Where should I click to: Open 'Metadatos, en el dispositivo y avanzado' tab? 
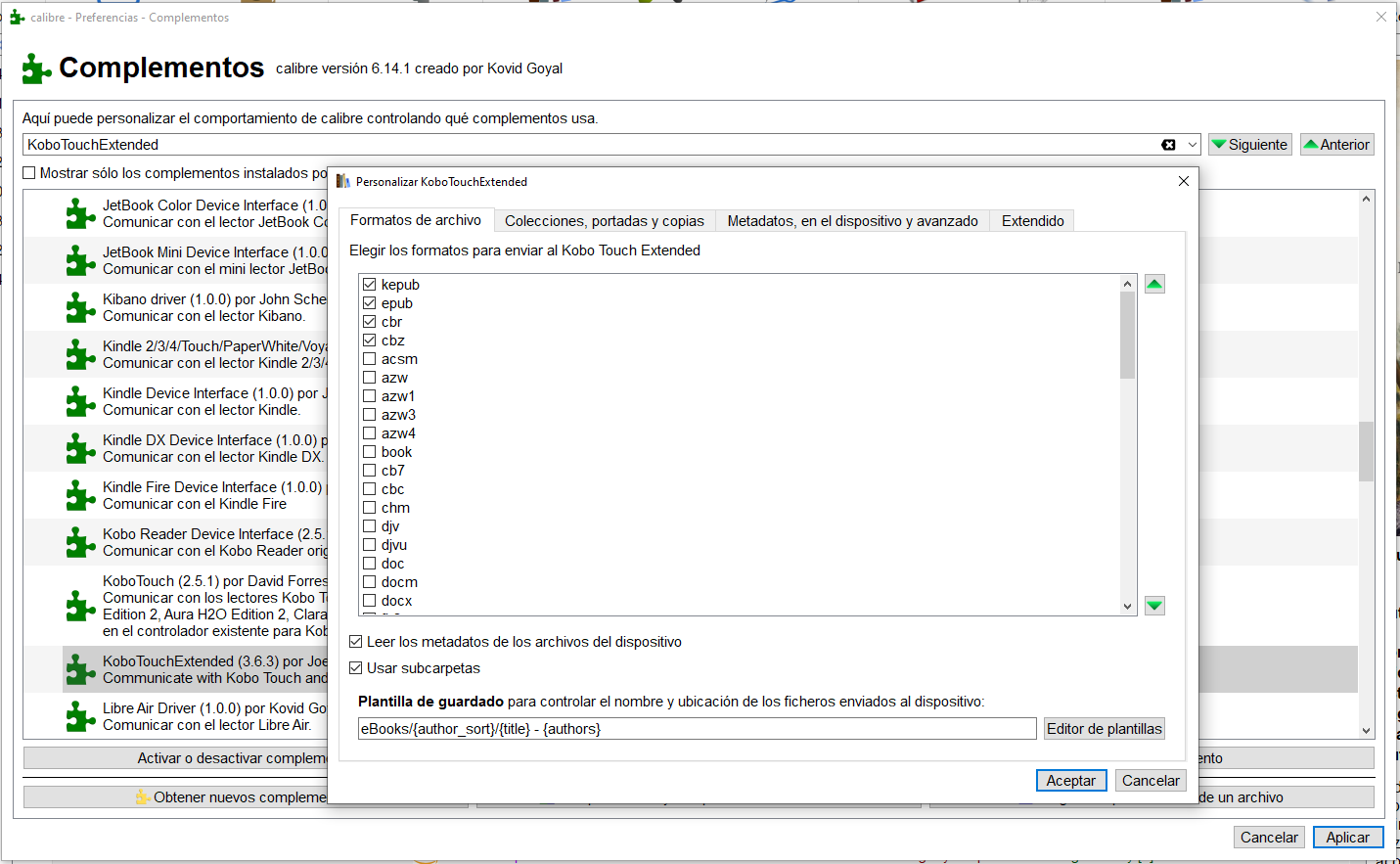coord(852,221)
